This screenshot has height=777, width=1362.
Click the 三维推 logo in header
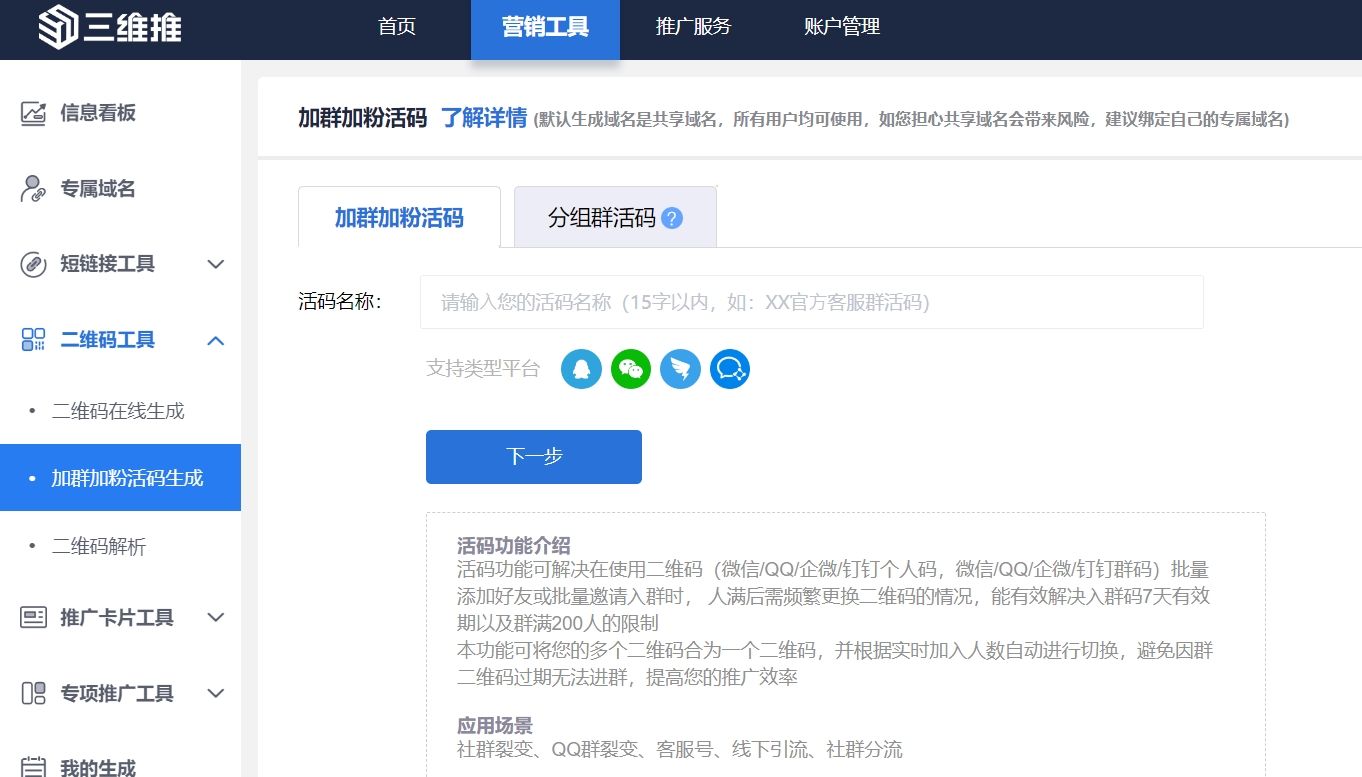pos(110,28)
